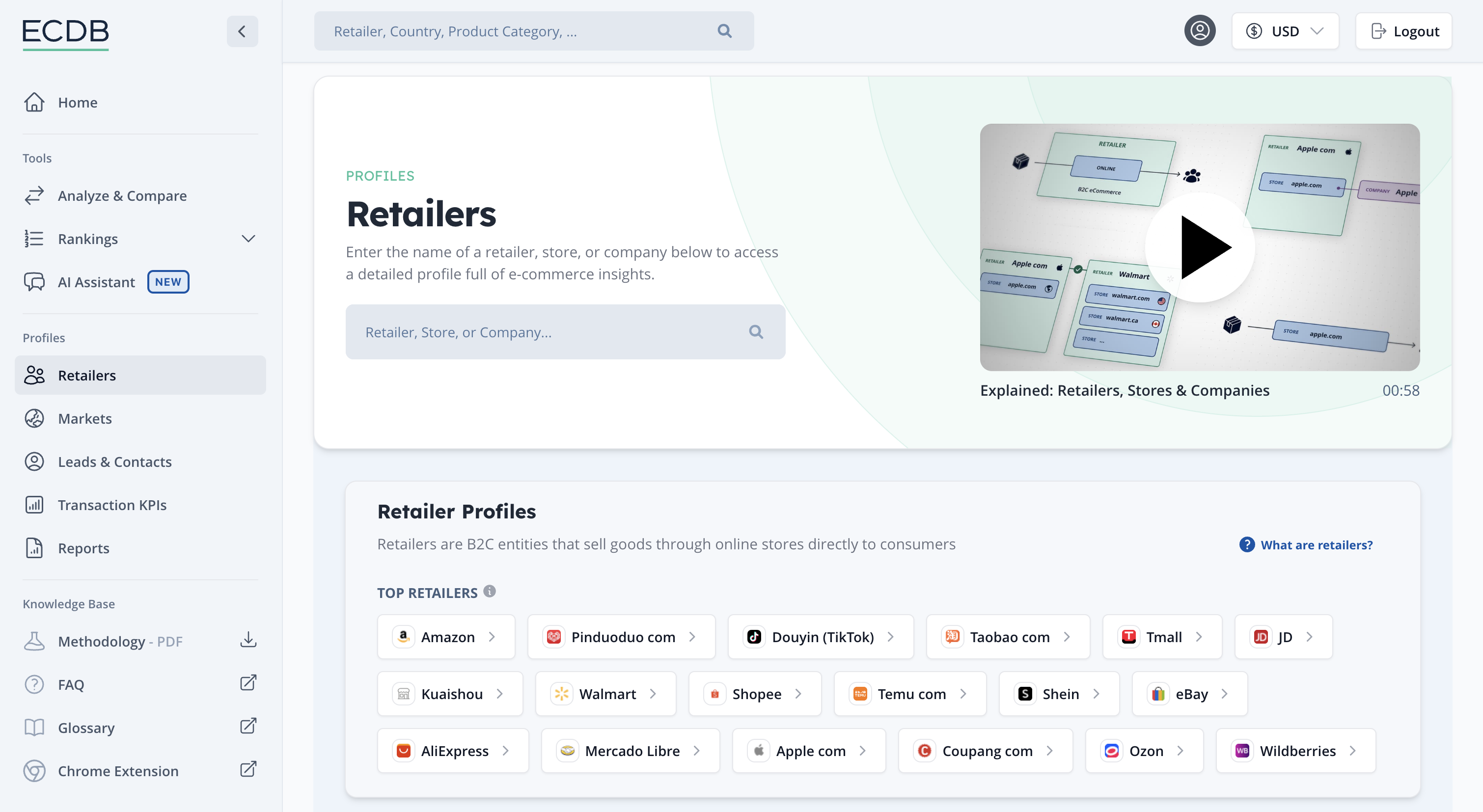Image resolution: width=1483 pixels, height=812 pixels.
Task: Download the Methodology PDF via download icon
Action: coord(248,640)
